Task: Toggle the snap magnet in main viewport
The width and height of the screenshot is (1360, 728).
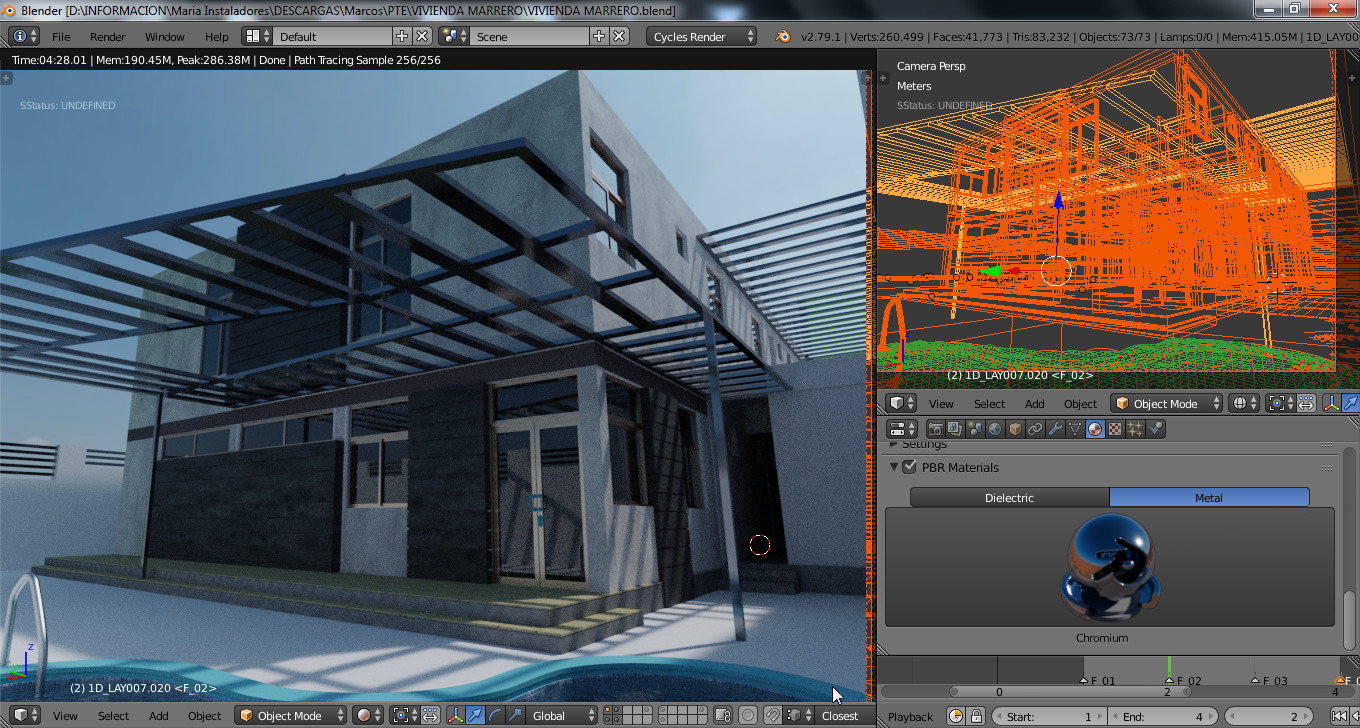Action: pos(773,716)
